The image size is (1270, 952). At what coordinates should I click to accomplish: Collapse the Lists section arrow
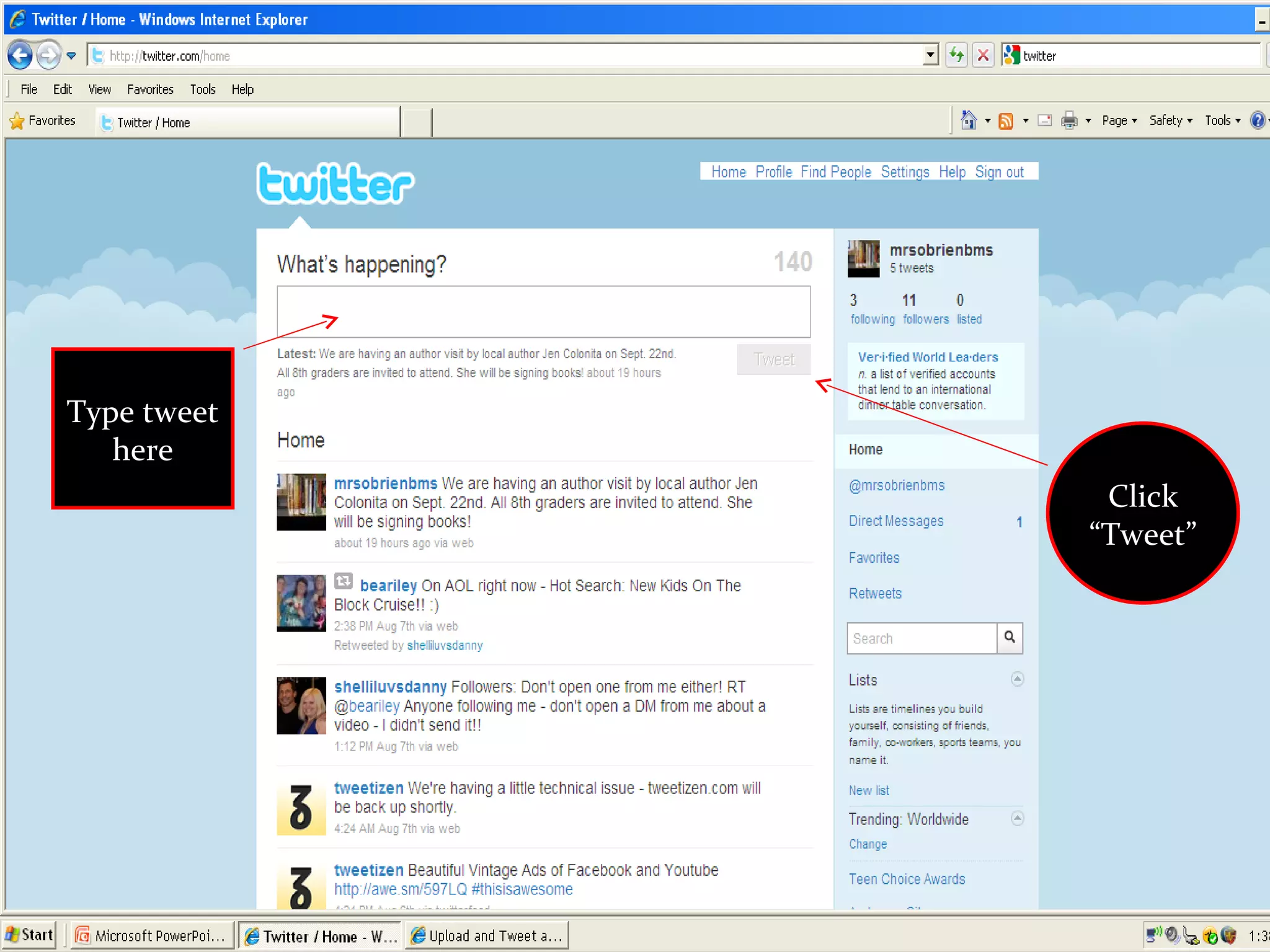click(x=1017, y=679)
